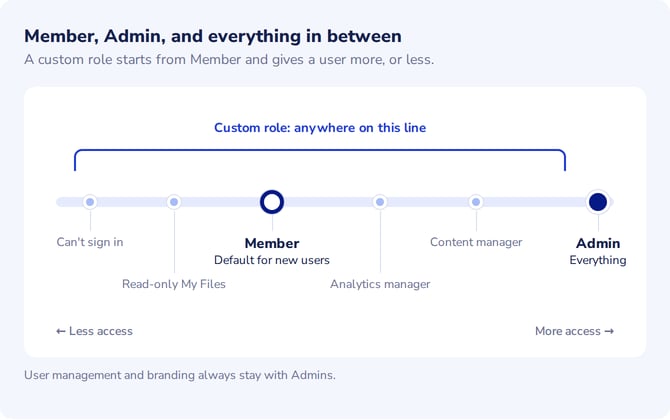Viewport: 670px width, 420px height.
Task: Click the Content manager dot marker
Action: (x=476, y=202)
